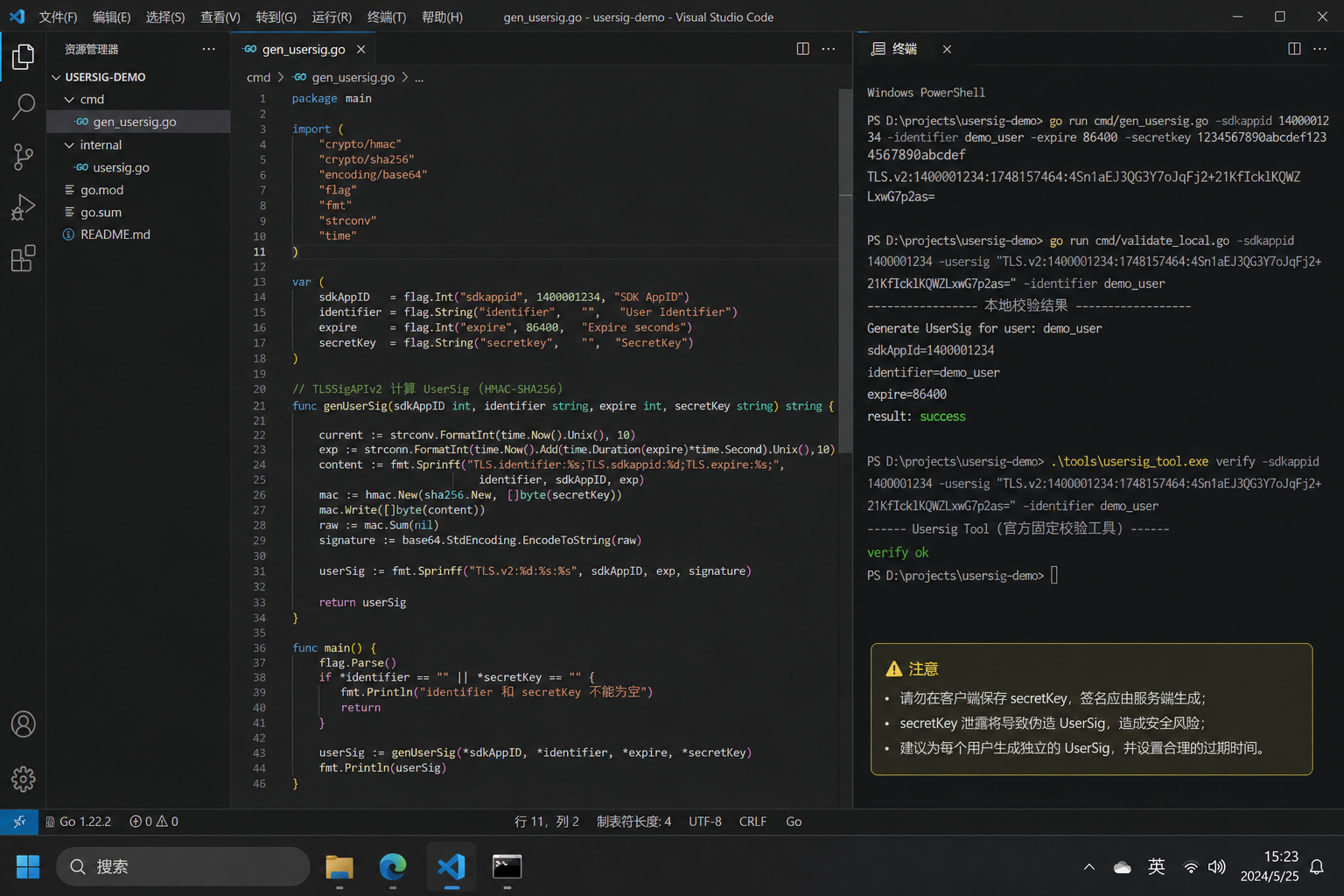
Task: Select gen_usersig.go in the file tree
Action: pyautogui.click(x=139, y=122)
